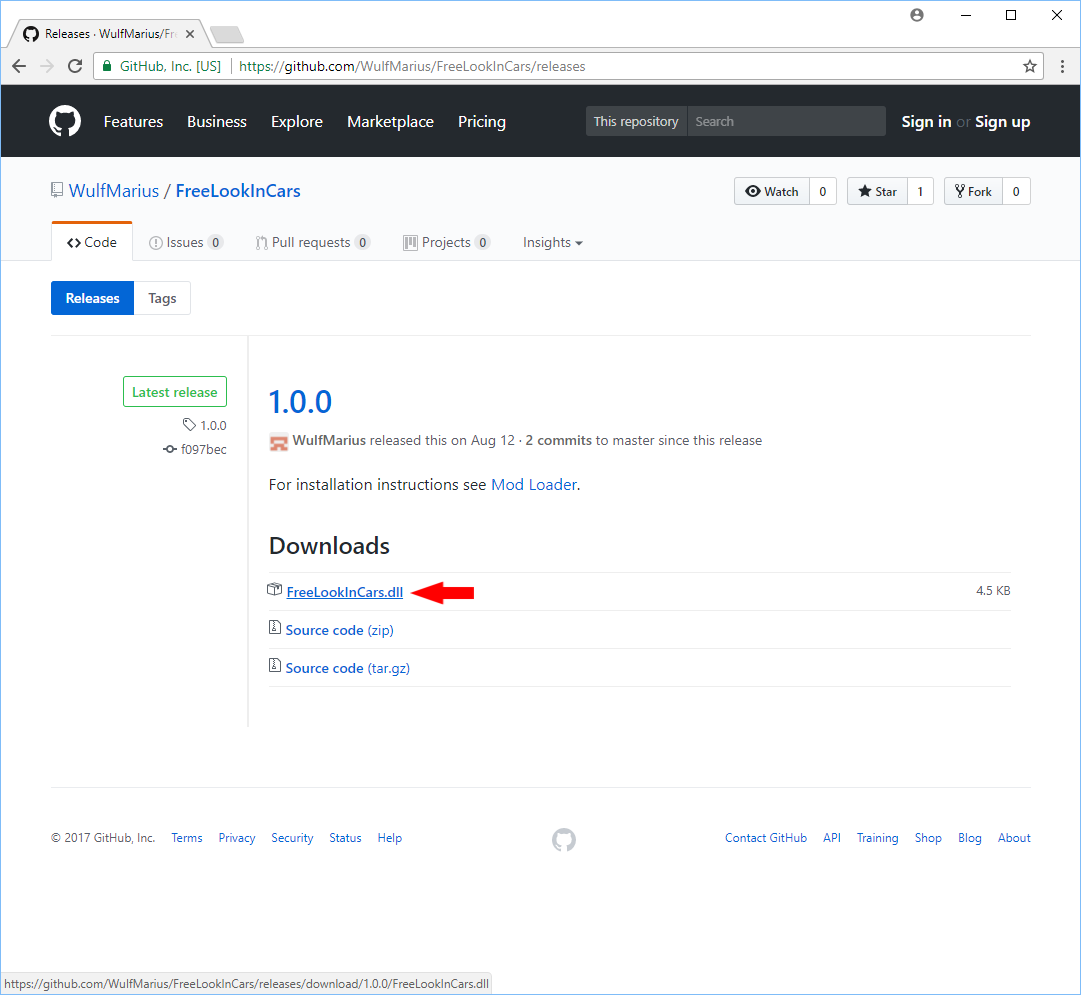This screenshot has height=995, width=1081.
Task: Click the footer GitHub mark logo
Action: click(x=564, y=839)
